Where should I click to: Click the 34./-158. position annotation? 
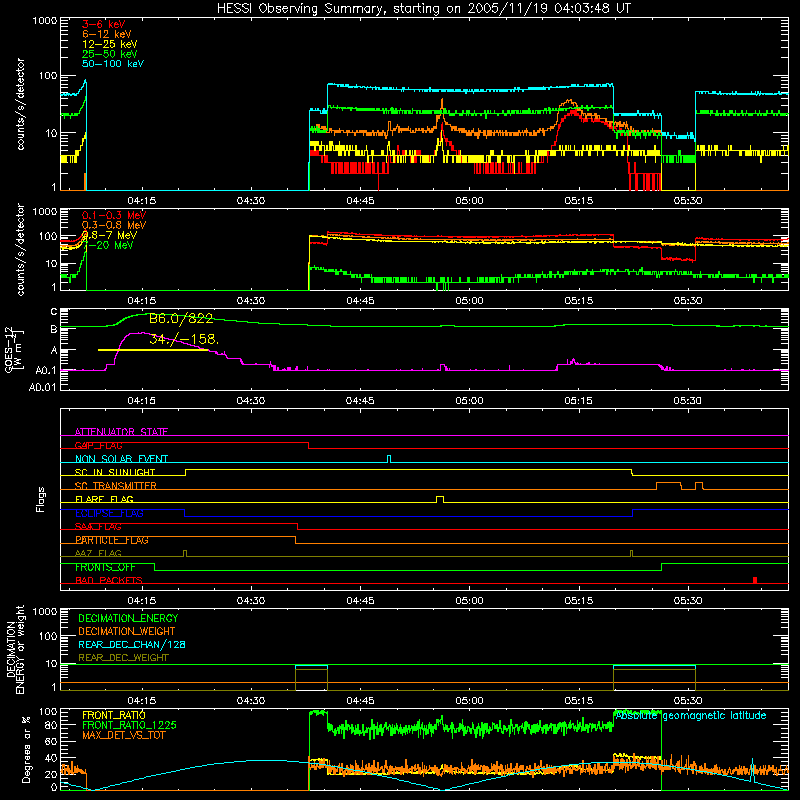[184, 339]
